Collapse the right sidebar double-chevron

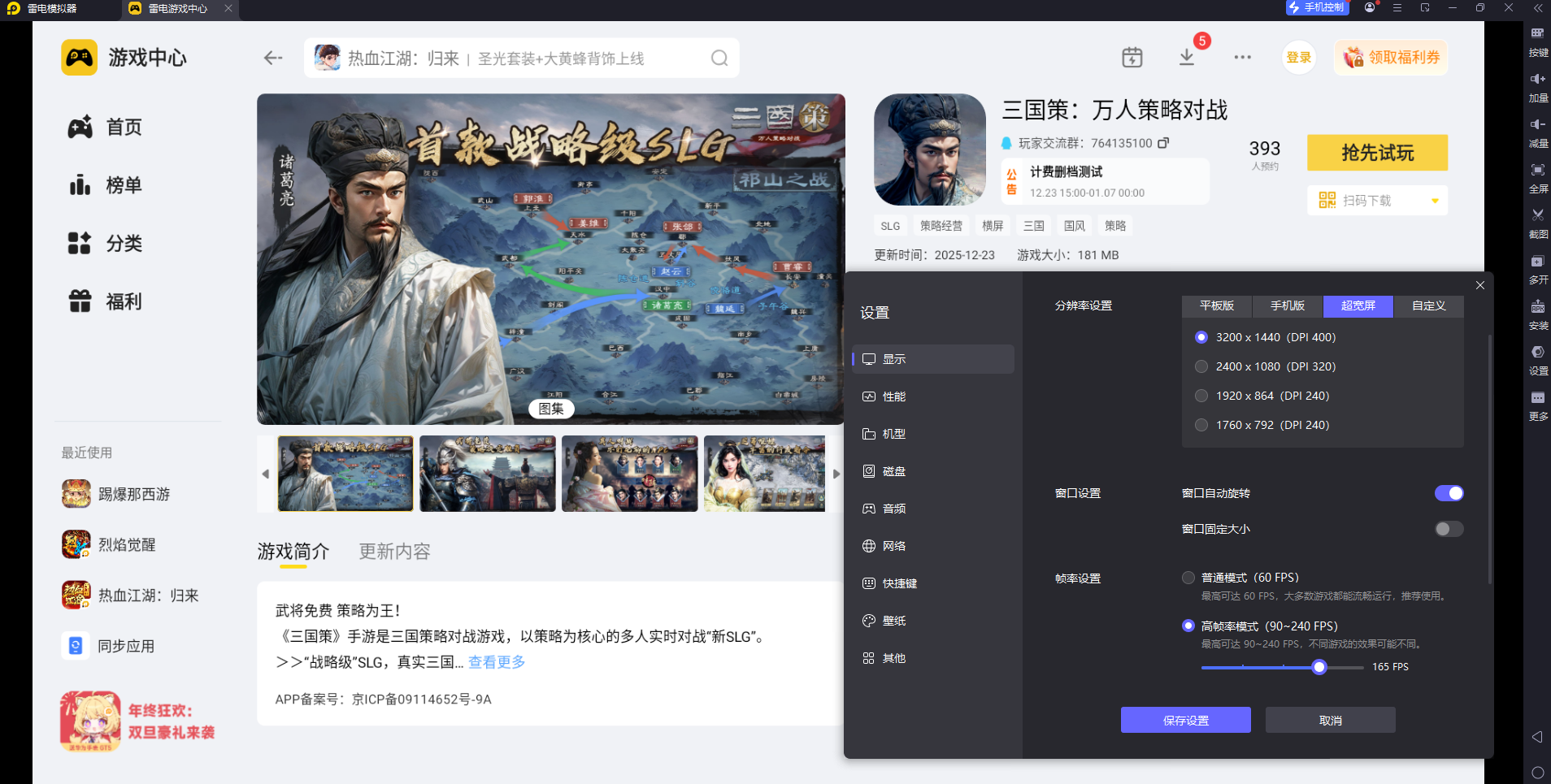1538,8
